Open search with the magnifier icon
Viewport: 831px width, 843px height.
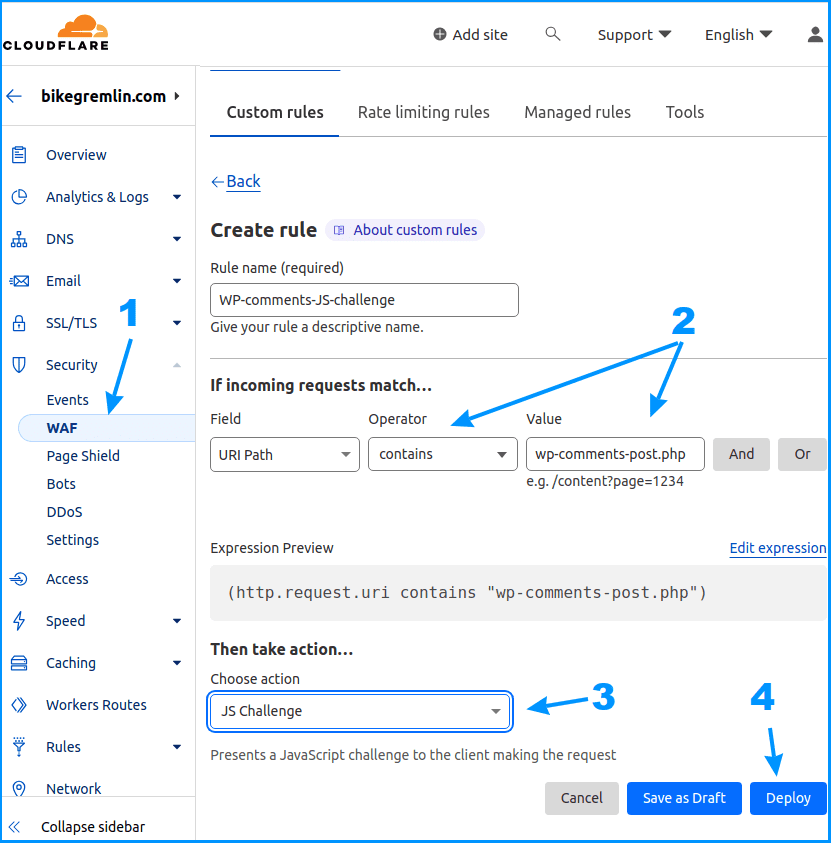(553, 34)
